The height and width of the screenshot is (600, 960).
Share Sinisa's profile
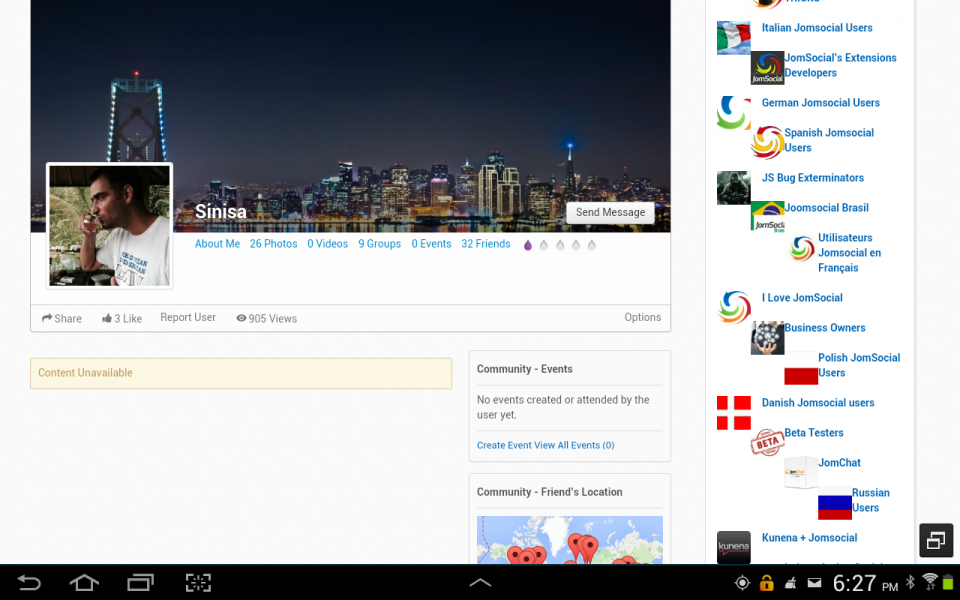pyautogui.click(x=61, y=318)
